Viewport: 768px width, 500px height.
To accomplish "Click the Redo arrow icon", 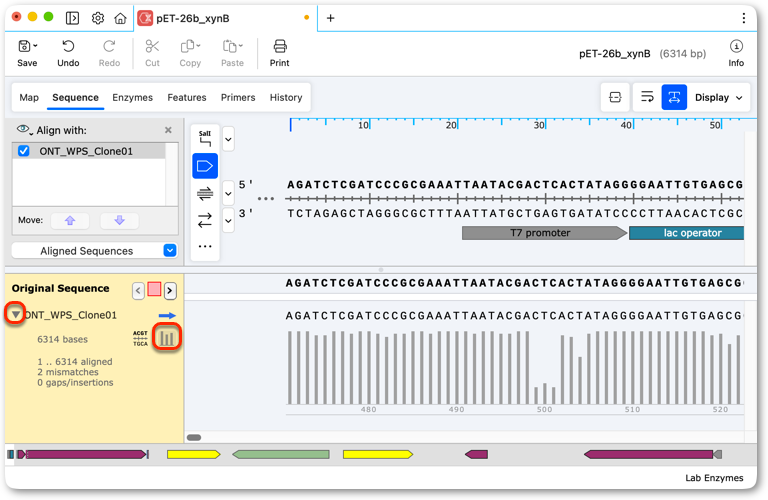I will (x=109, y=47).
